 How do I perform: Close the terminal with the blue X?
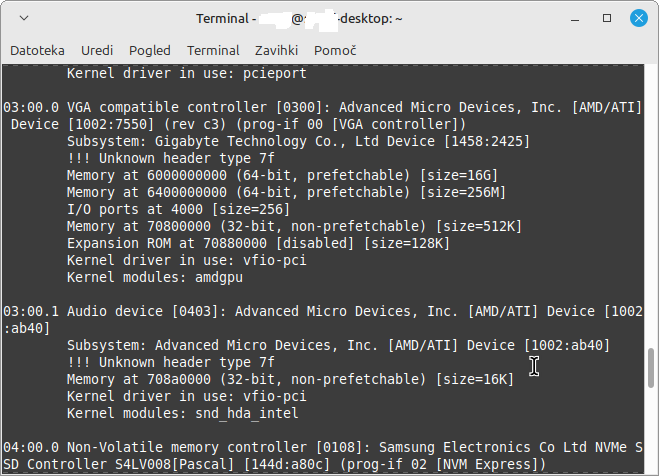(638, 18)
